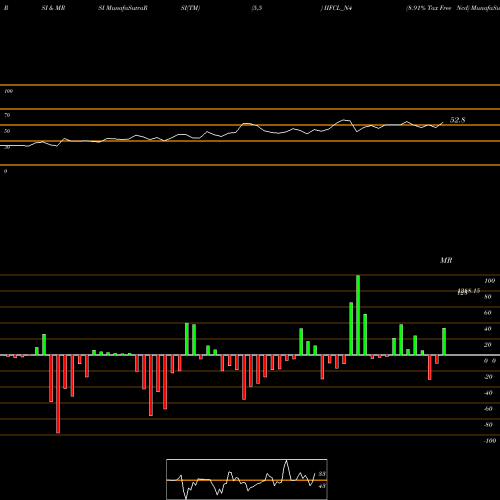This screenshot has width=500, height=500.
Task: Click the "SI & MR" header text
Action: 53,8
